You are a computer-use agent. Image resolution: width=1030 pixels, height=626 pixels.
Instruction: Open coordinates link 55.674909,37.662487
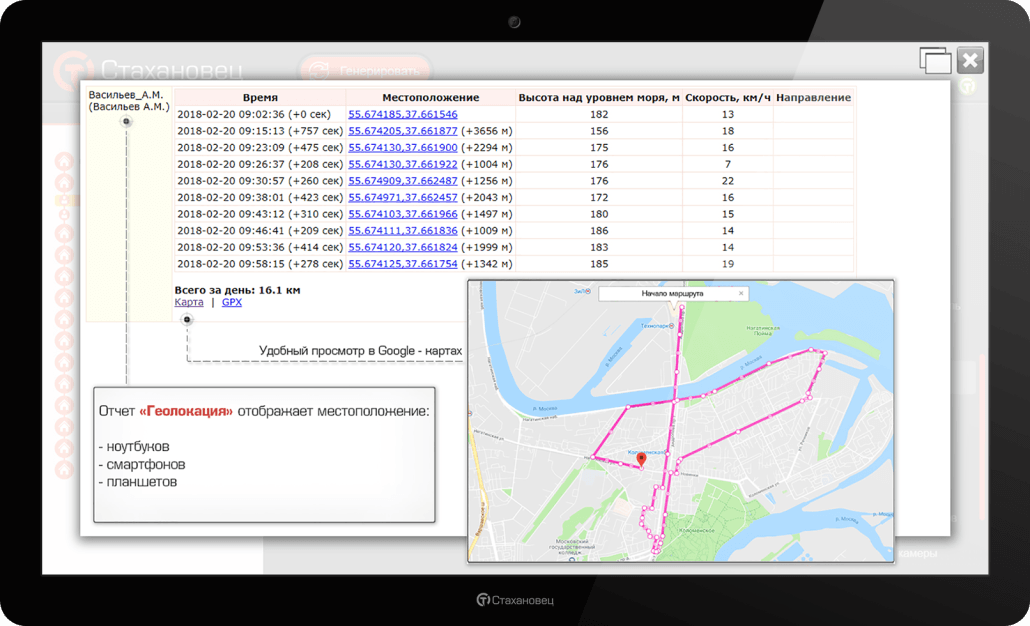coord(403,181)
